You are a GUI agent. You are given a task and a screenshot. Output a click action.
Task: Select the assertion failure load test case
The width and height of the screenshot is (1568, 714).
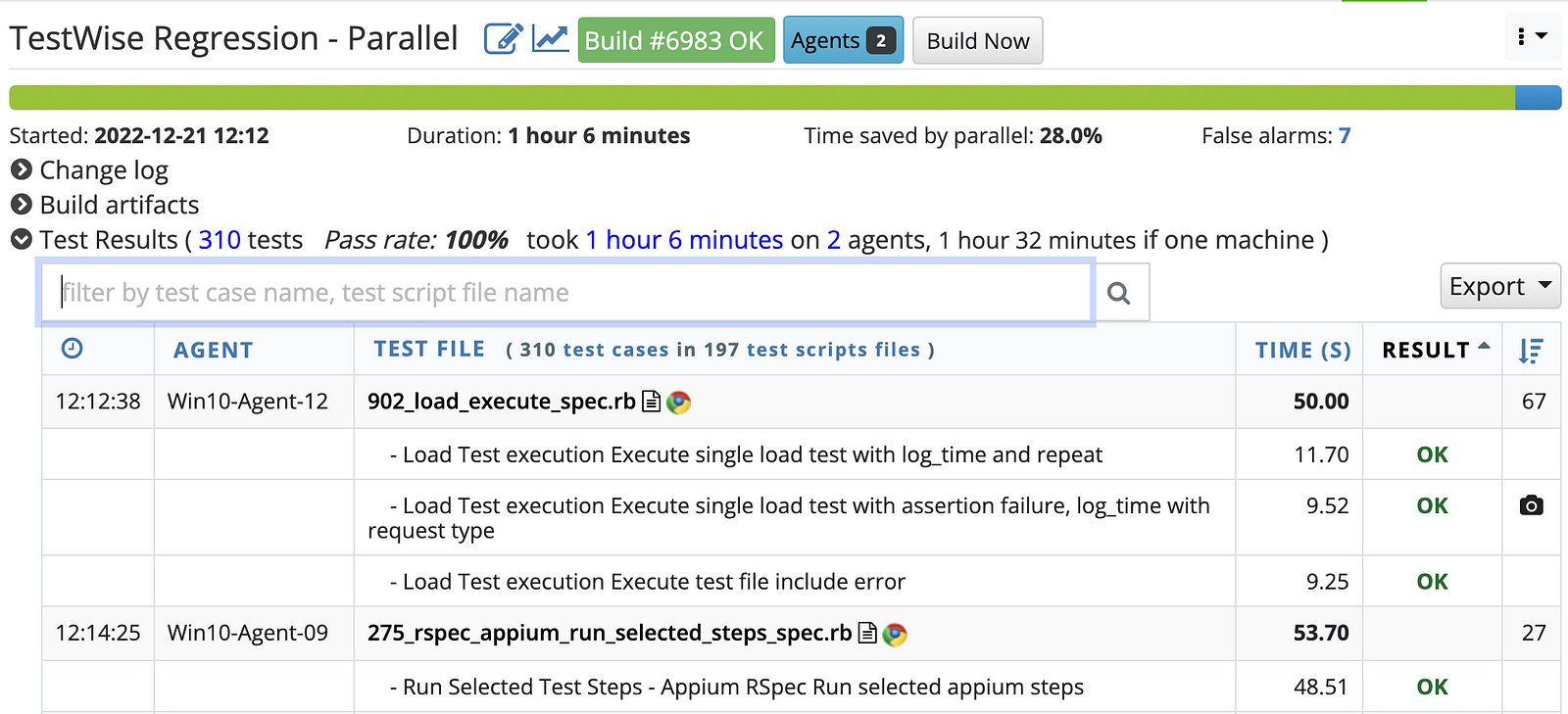pyautogui.click(x=789, y=518)
